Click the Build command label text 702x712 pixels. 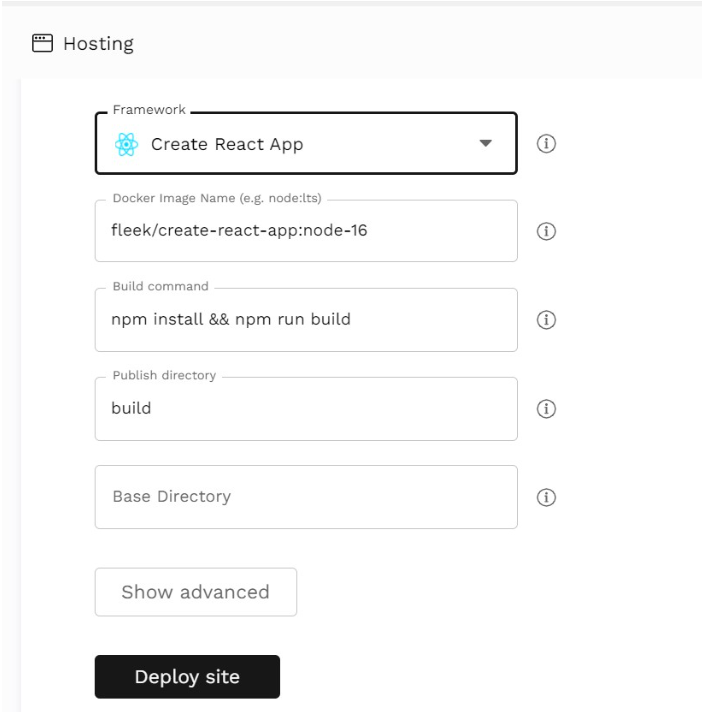tap(161, 286)
